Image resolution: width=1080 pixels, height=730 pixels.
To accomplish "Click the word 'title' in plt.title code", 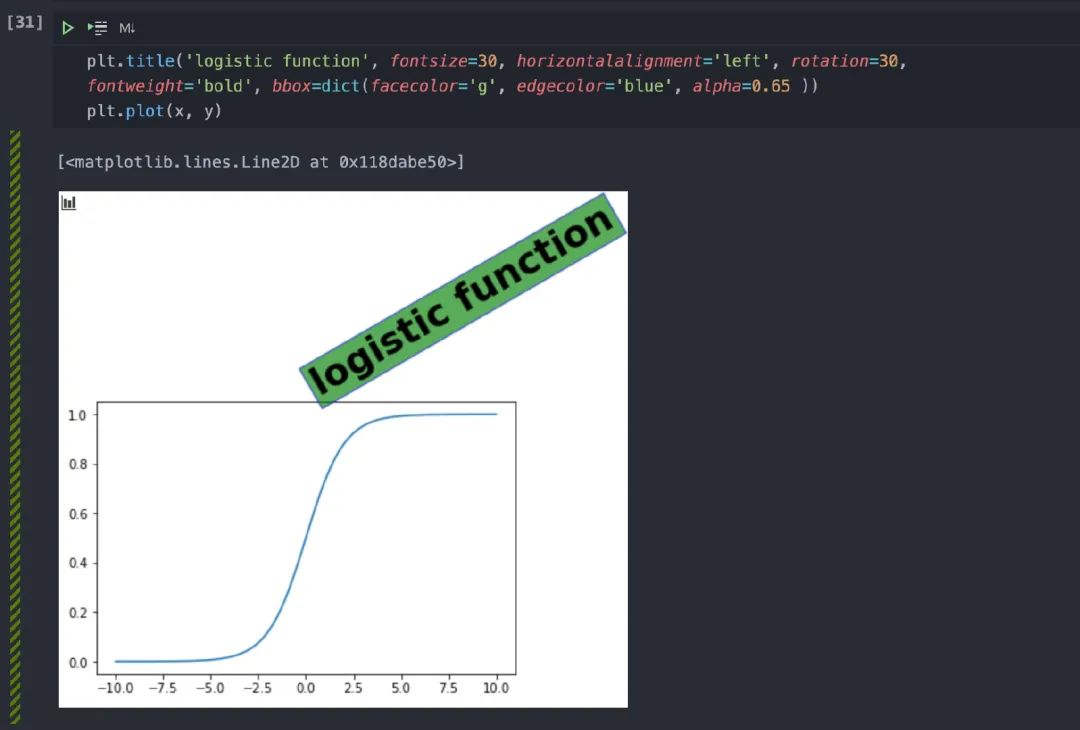I will (x=150, y=61).
